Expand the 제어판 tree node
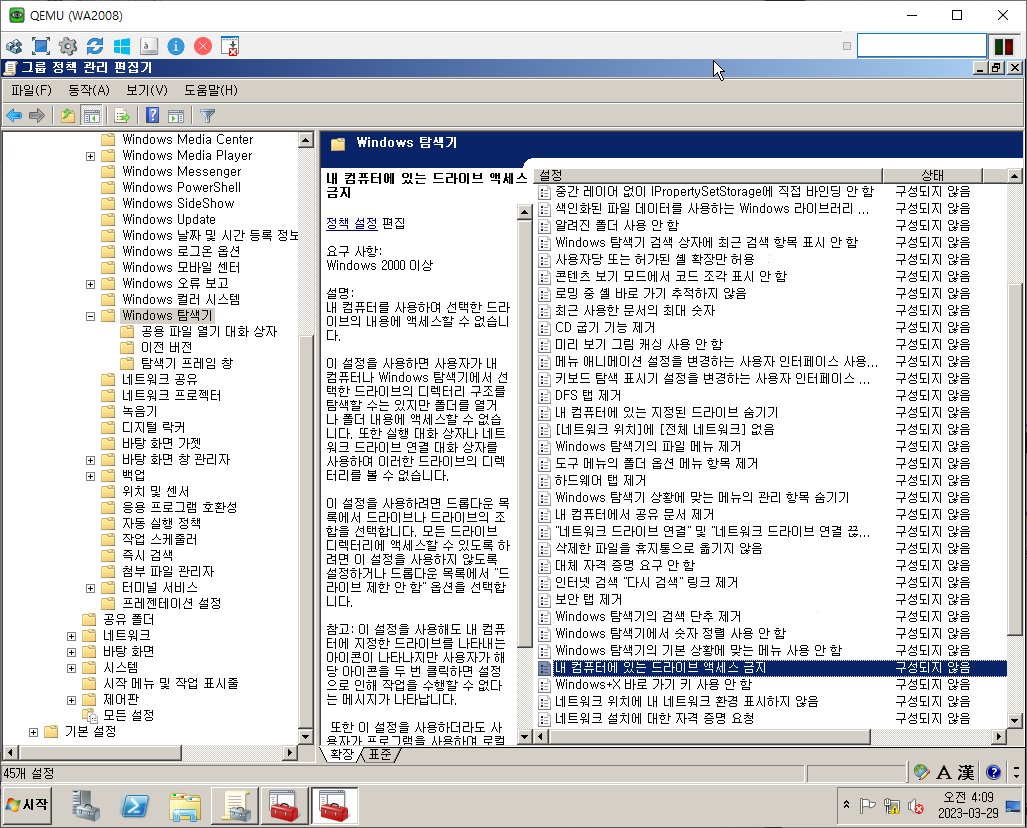 pos(71,700)
